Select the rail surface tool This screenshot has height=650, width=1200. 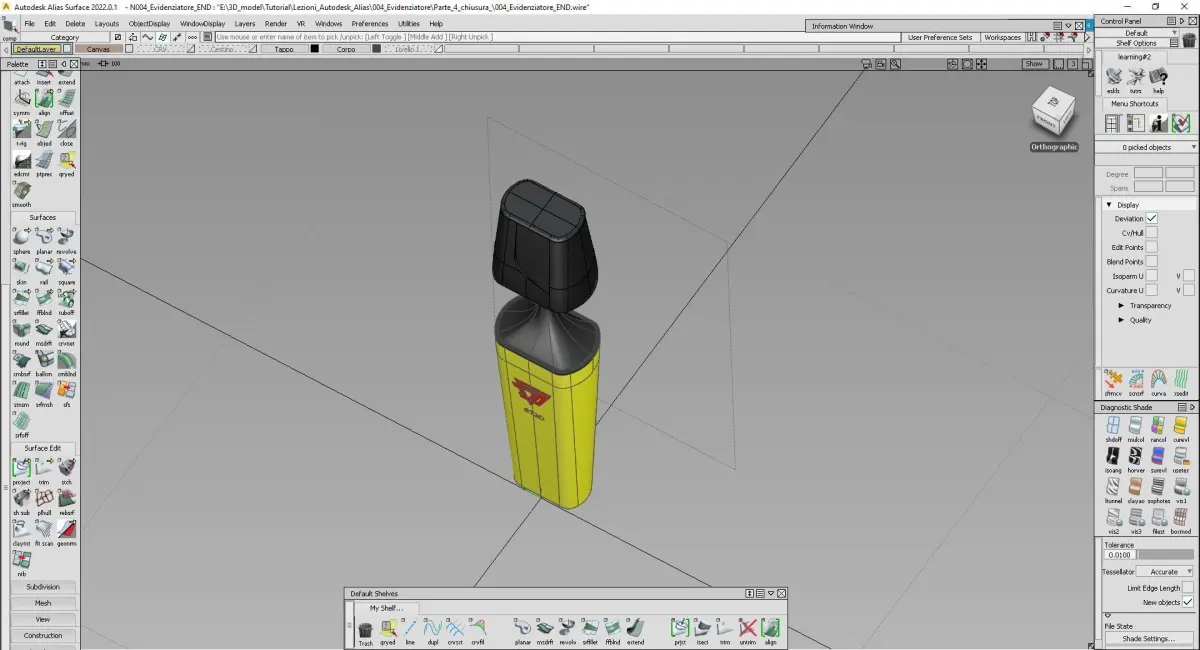pyautogui.click(x=44, y=269)
